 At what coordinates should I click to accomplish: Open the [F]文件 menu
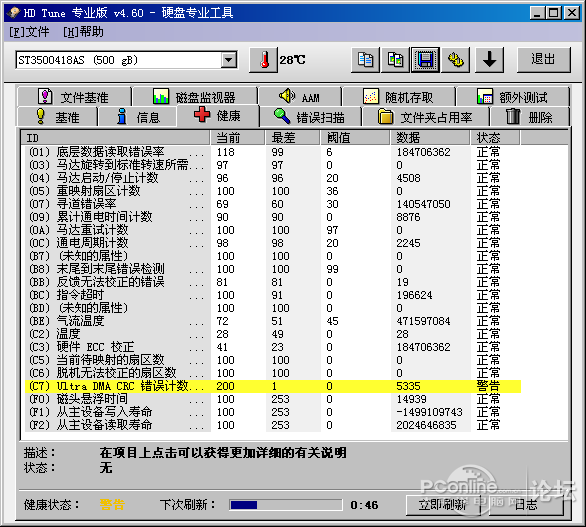coord(29,32)
